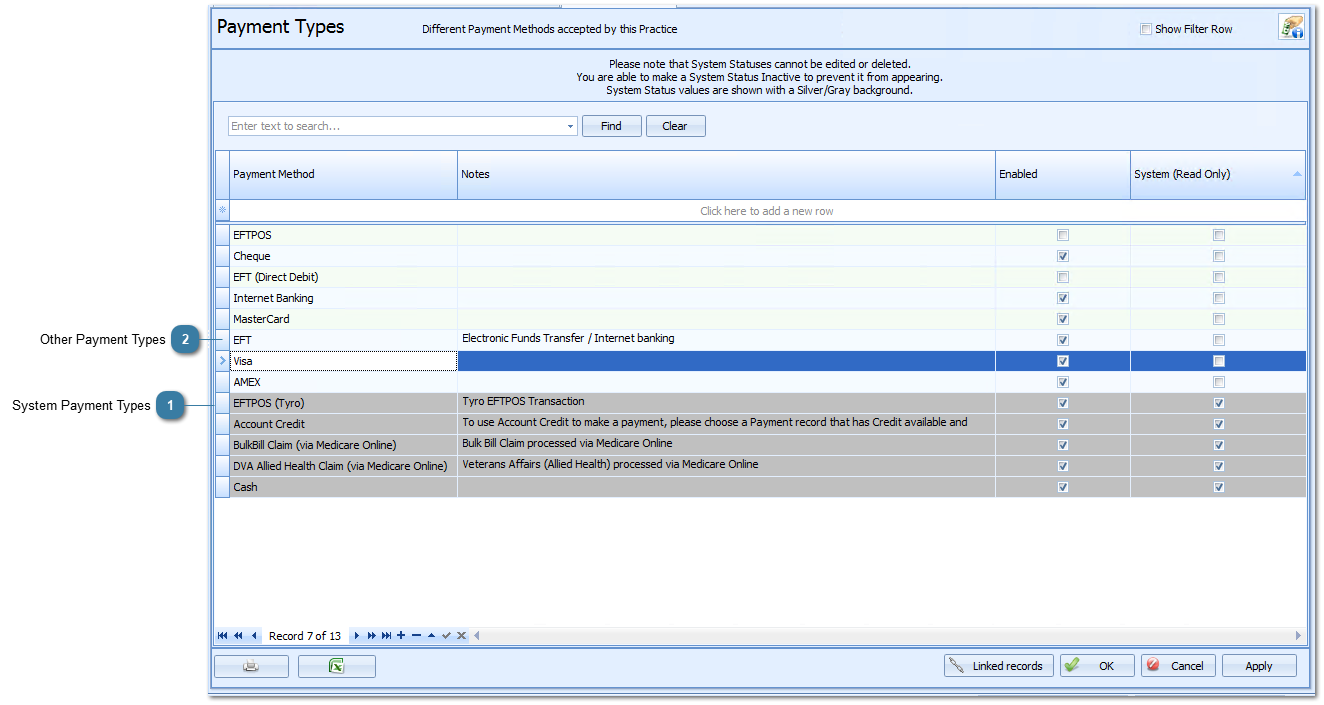The image size is (1324, 705).
Task: Confirm with the OK button
Action: (1097, 666)
